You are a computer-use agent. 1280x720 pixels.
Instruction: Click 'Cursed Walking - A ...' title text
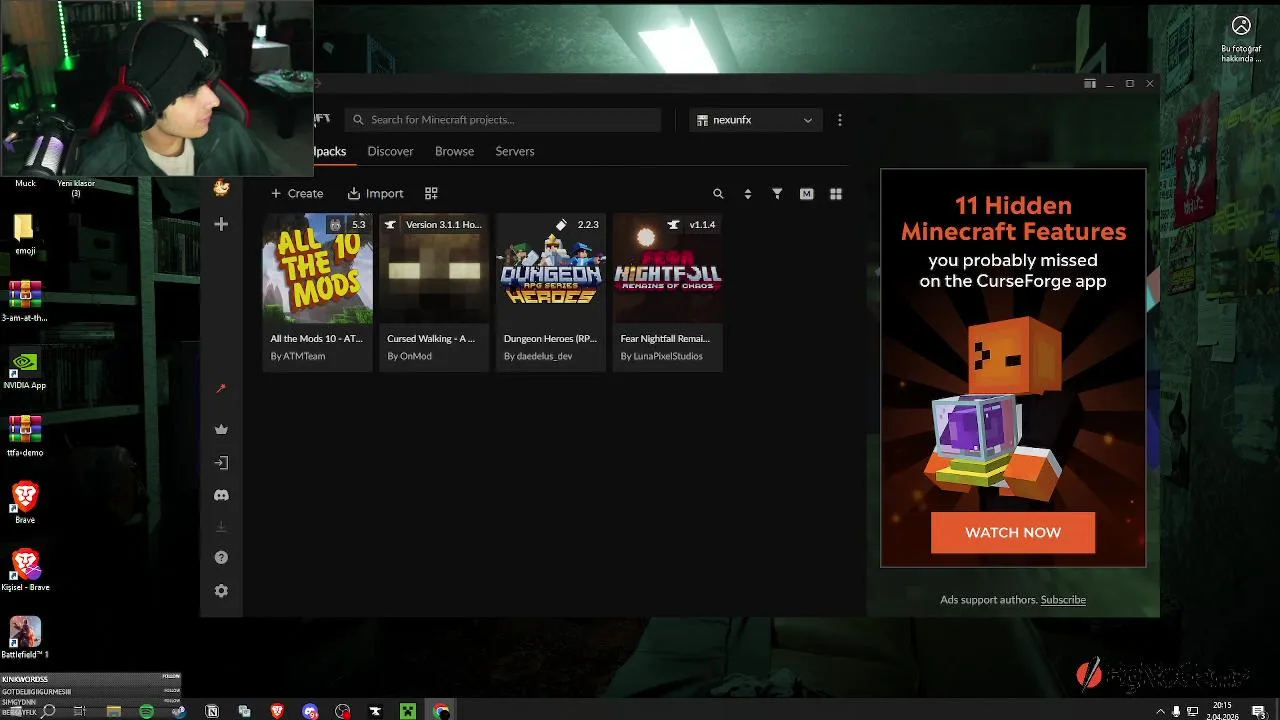pyautogui.click(x=431, y=339)
